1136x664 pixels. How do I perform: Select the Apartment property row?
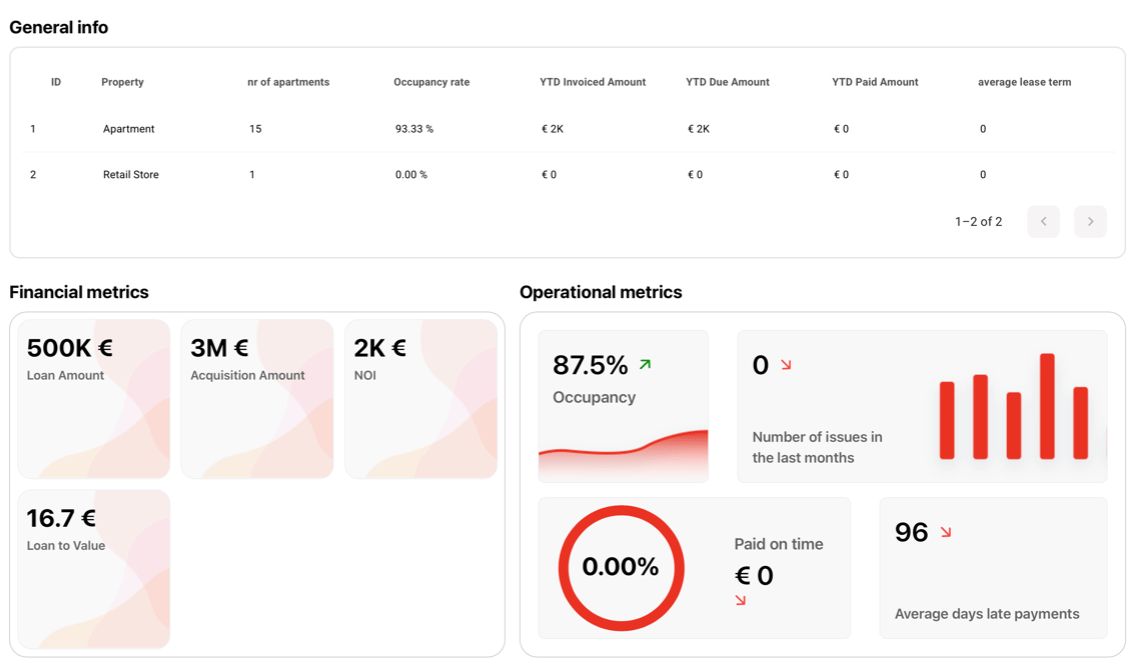point(129,129)
